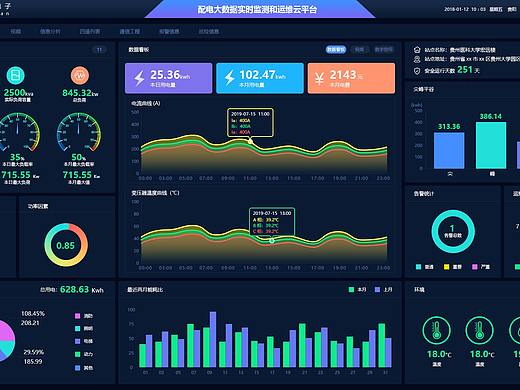520x390 pixels.
Task: Click the person icon beside the site address
Action: 417,59
